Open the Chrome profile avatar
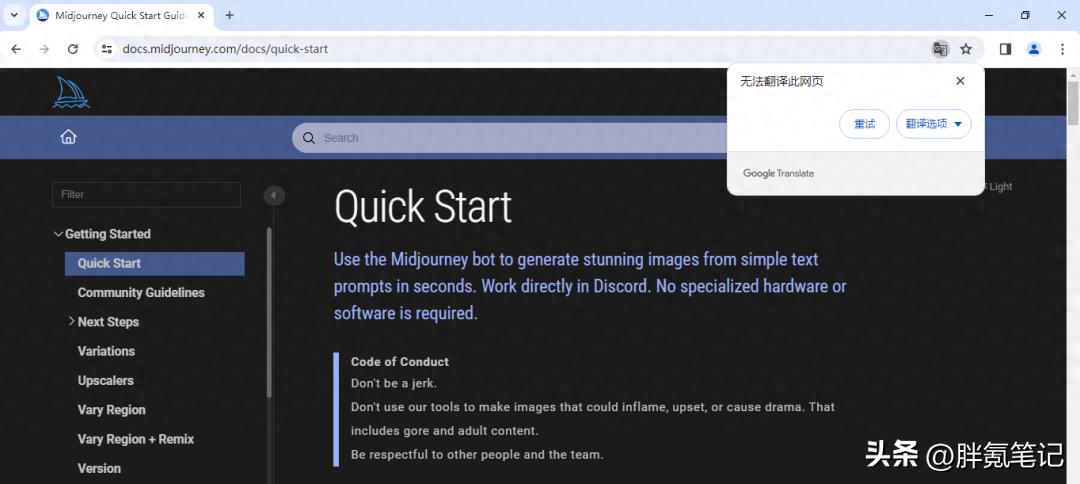This screenshot has height=484, width=1080. [1034, 49]
